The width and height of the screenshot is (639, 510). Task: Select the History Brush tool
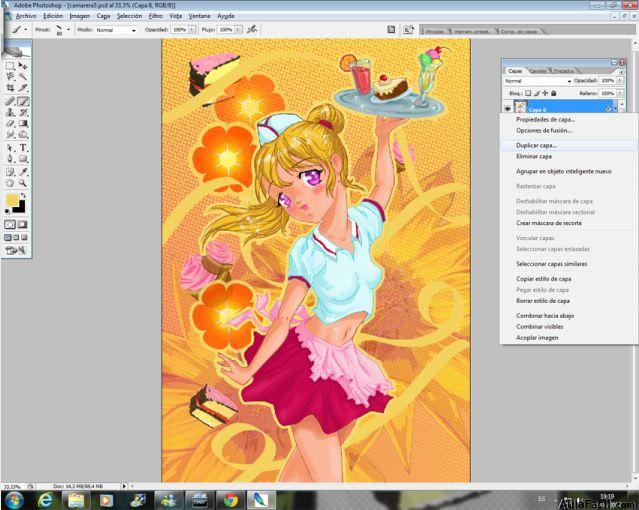pos(23,113)
